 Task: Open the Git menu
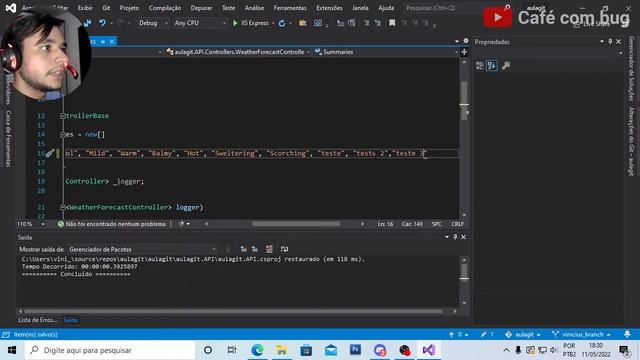point(106,8)
